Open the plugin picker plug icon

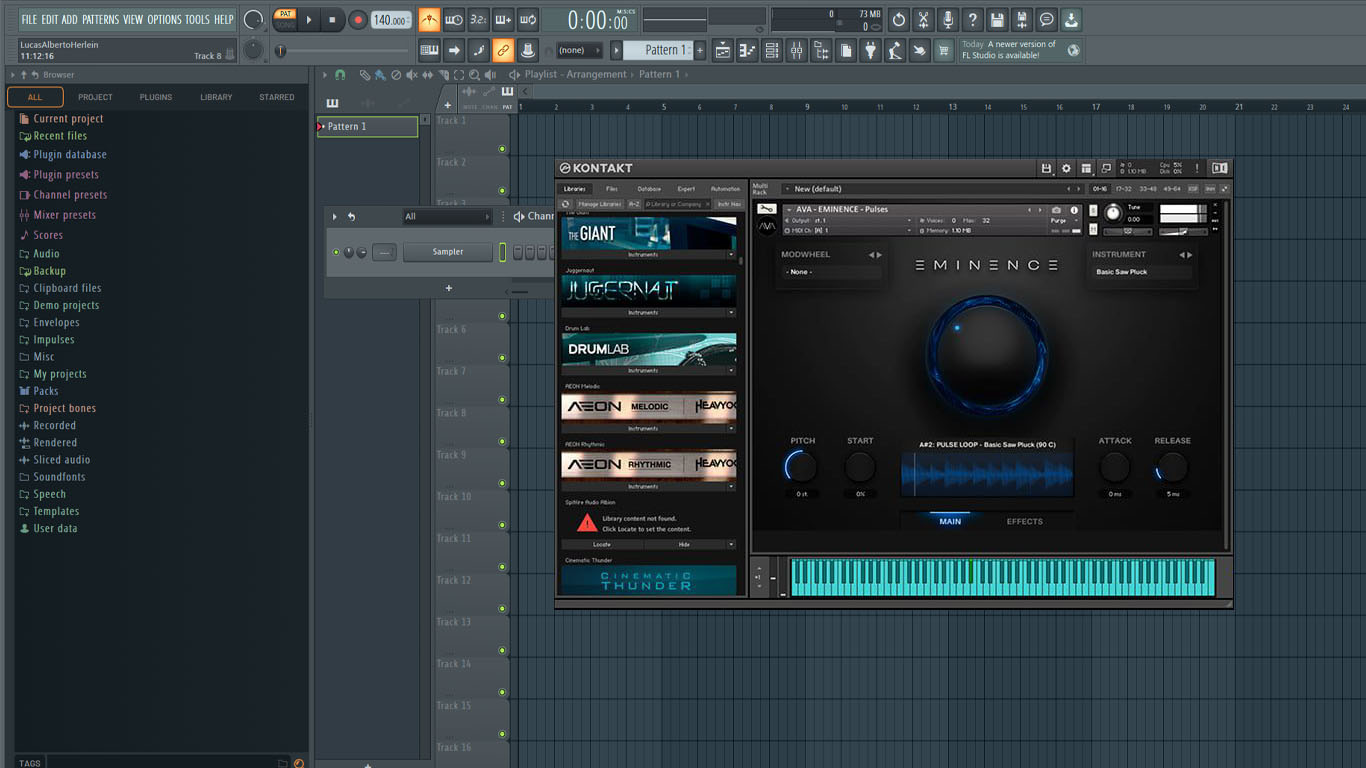pyautogui.click(x=870, y=50)
